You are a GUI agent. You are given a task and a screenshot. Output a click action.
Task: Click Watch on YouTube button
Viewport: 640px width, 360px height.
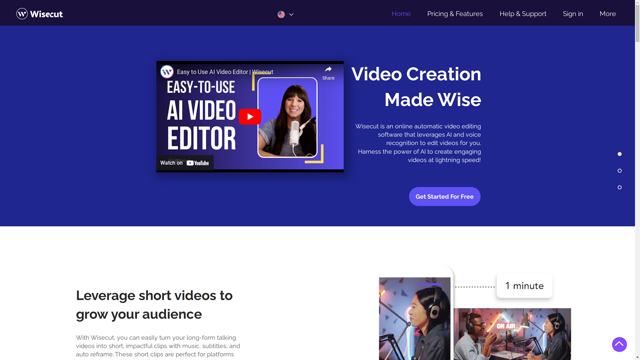pos(184,163)
